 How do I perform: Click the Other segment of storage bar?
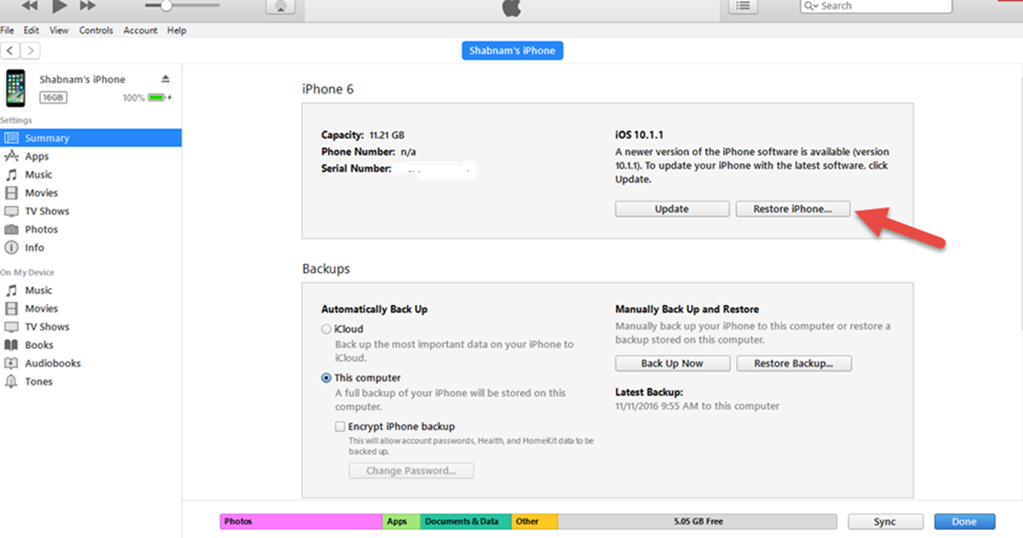pos(534,521)
